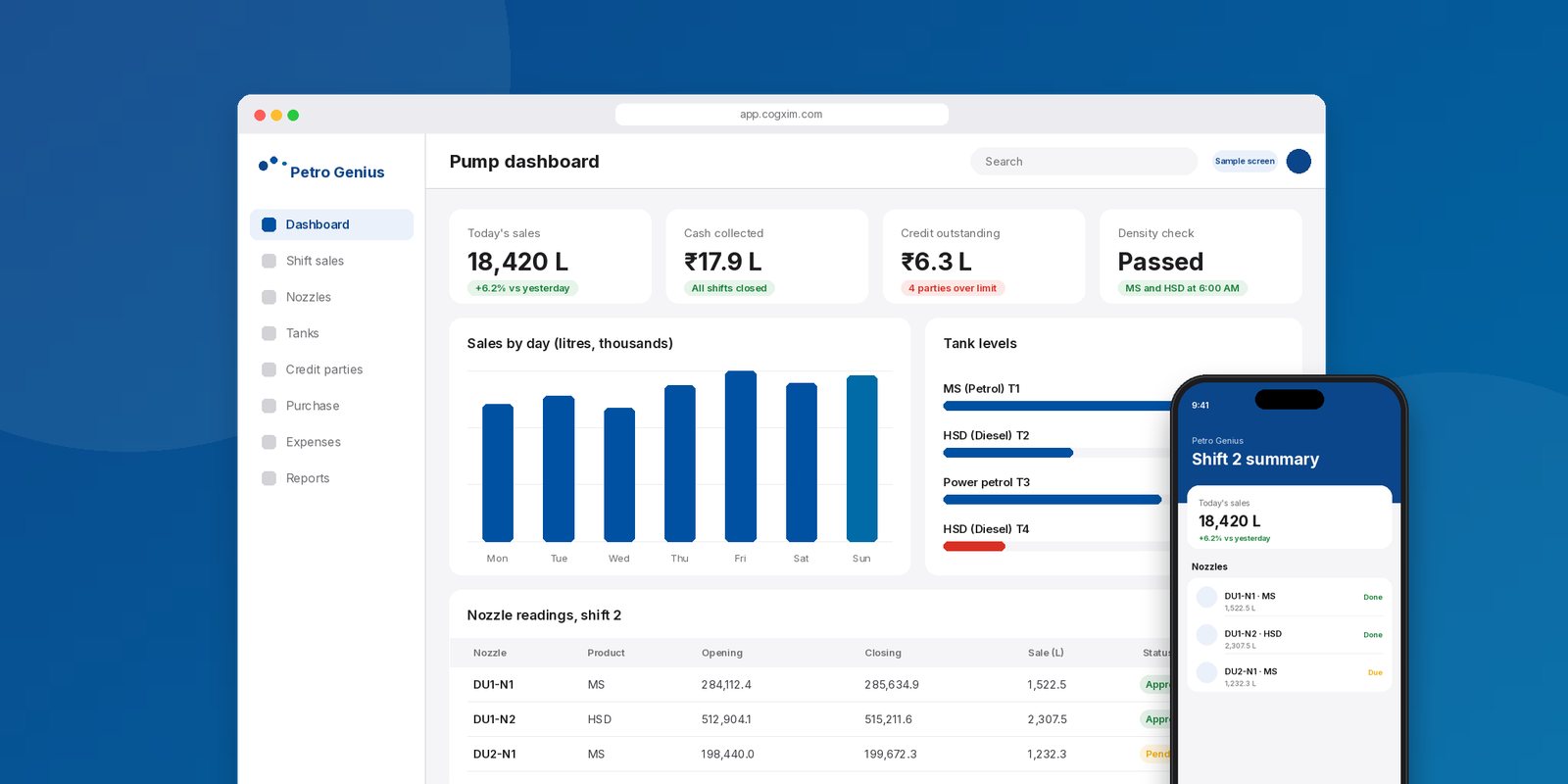The width and height of the screenshot is (1568, 784).
Task: Click the HSD (Diesel) T2 level bar
Action: (1007, 453)
